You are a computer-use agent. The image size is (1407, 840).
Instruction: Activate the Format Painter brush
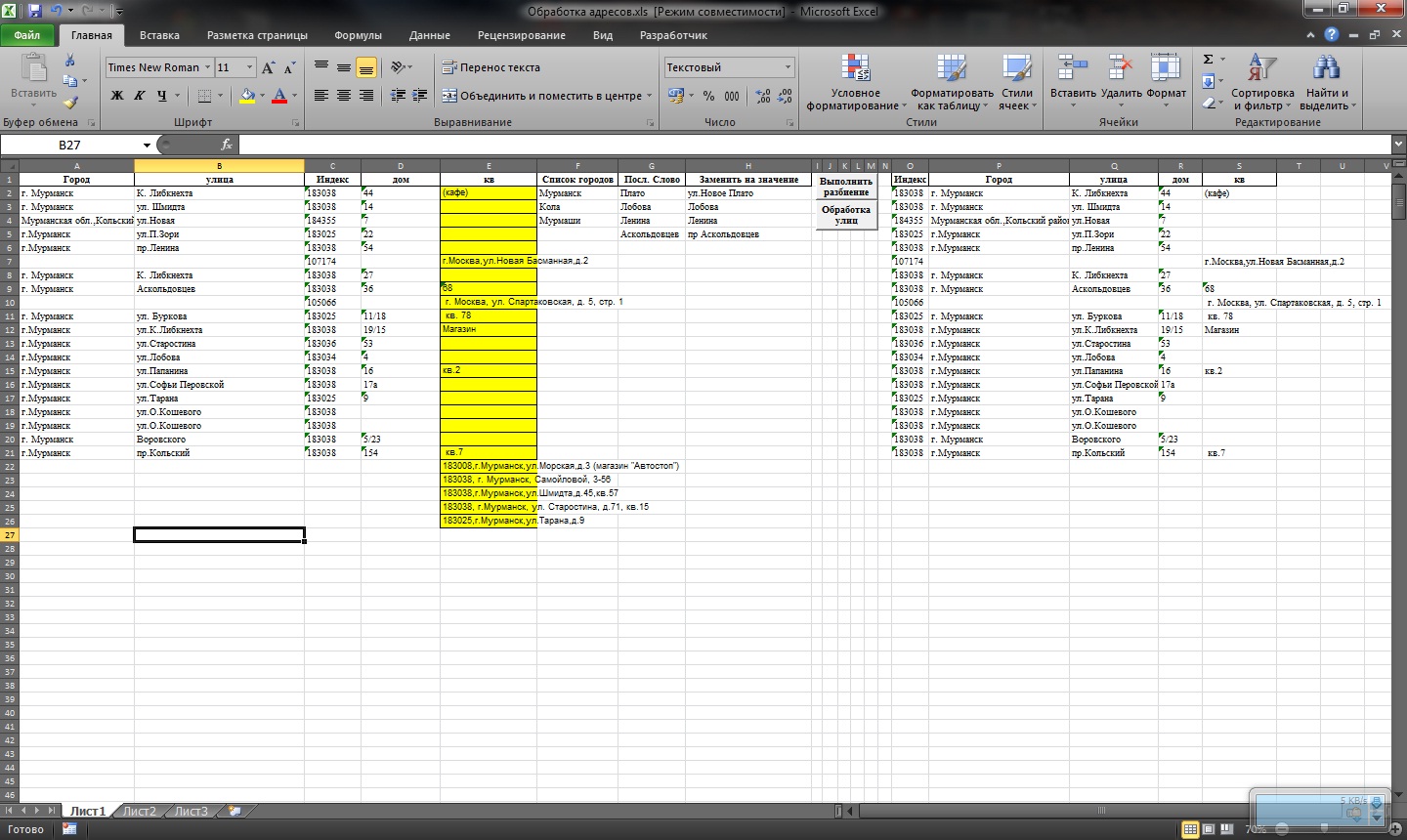tap(69, 102)
